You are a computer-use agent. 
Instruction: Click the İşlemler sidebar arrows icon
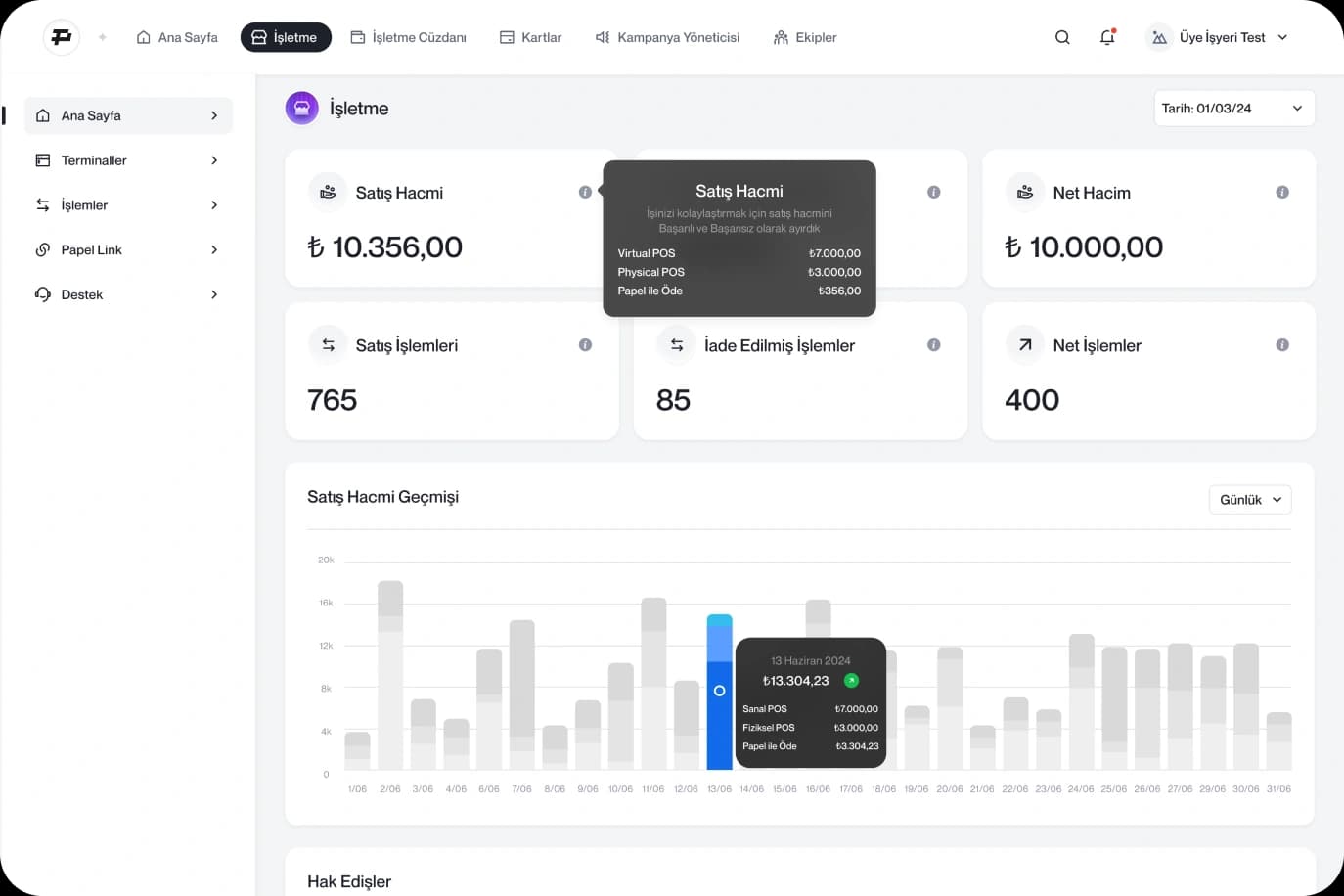tap(43, 204)
